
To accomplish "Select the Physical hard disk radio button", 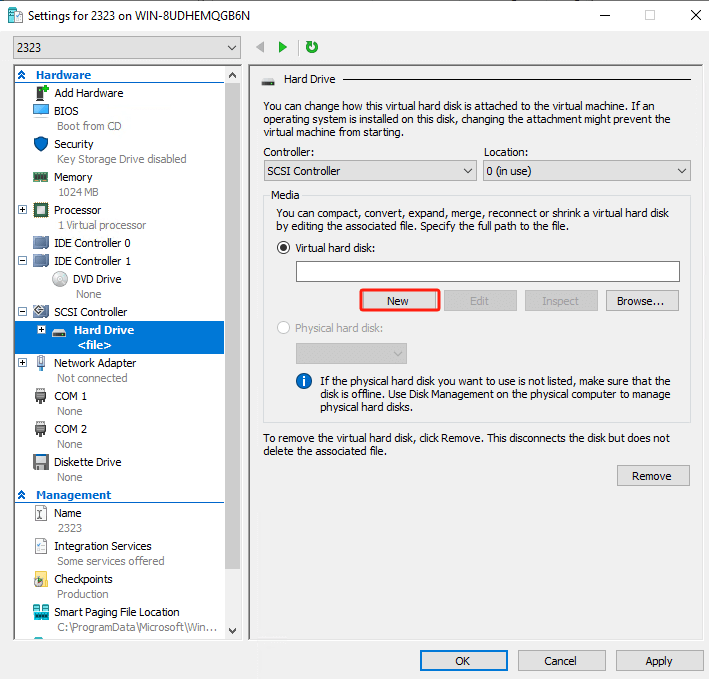I will pos(284,328).
